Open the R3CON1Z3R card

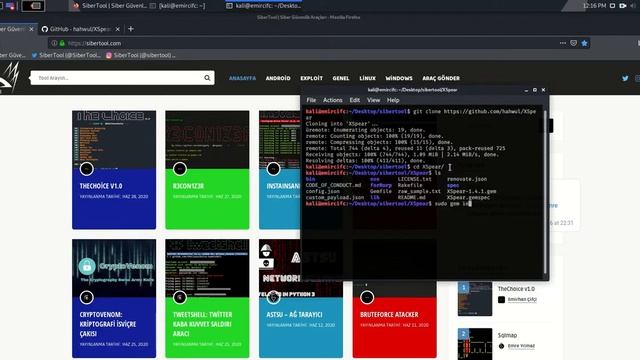point(207,170)
